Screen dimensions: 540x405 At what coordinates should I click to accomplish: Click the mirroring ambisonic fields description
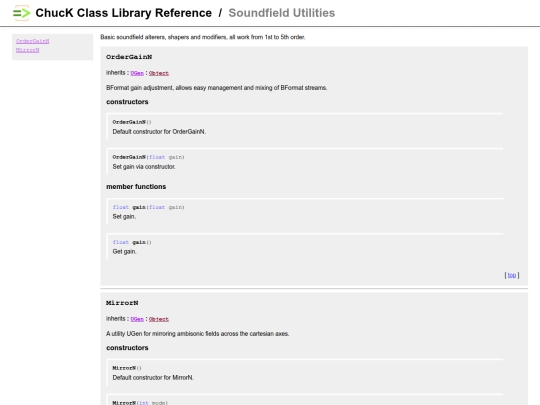point(198,334)
